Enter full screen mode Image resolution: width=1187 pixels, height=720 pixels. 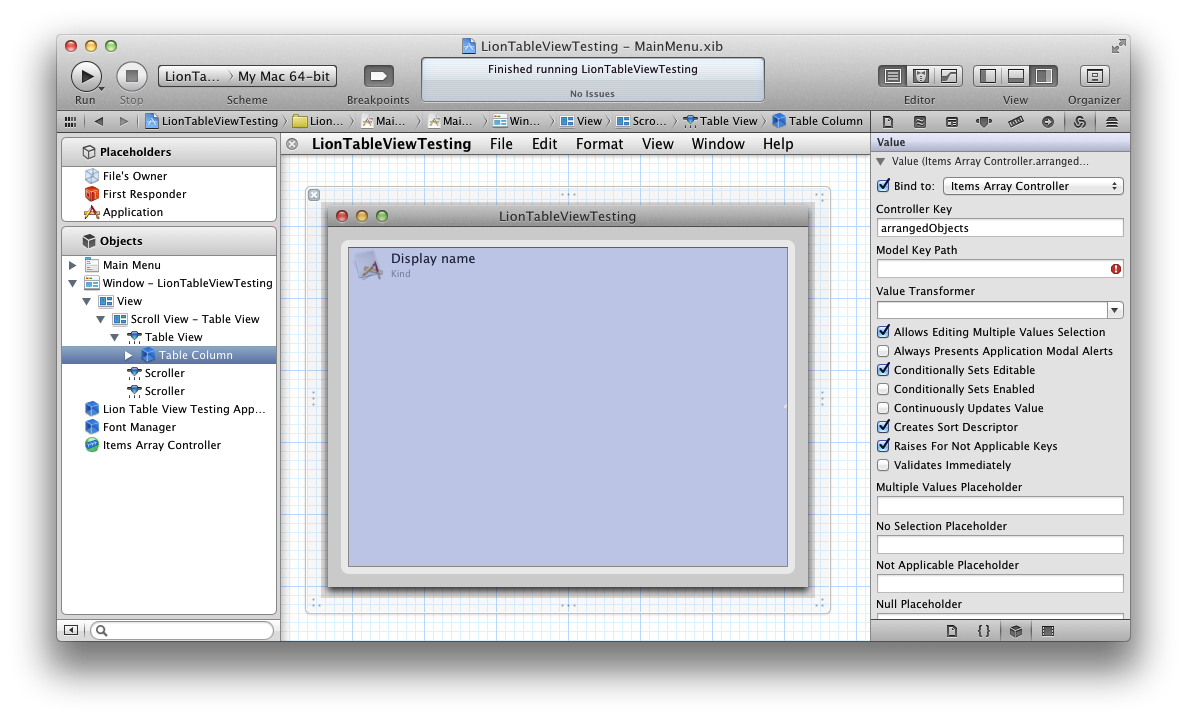[x=1118, y=46]
